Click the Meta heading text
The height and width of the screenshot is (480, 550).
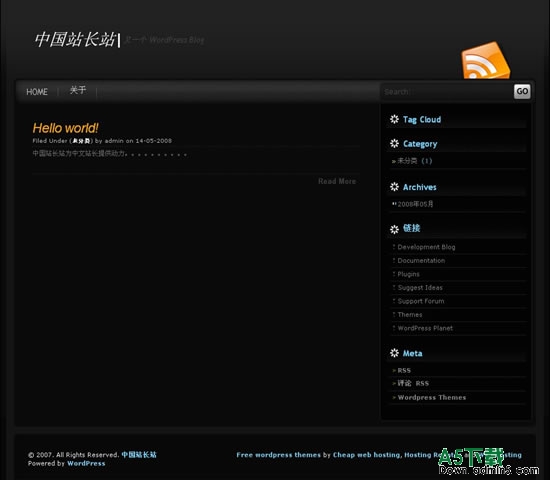pos(412,353)
